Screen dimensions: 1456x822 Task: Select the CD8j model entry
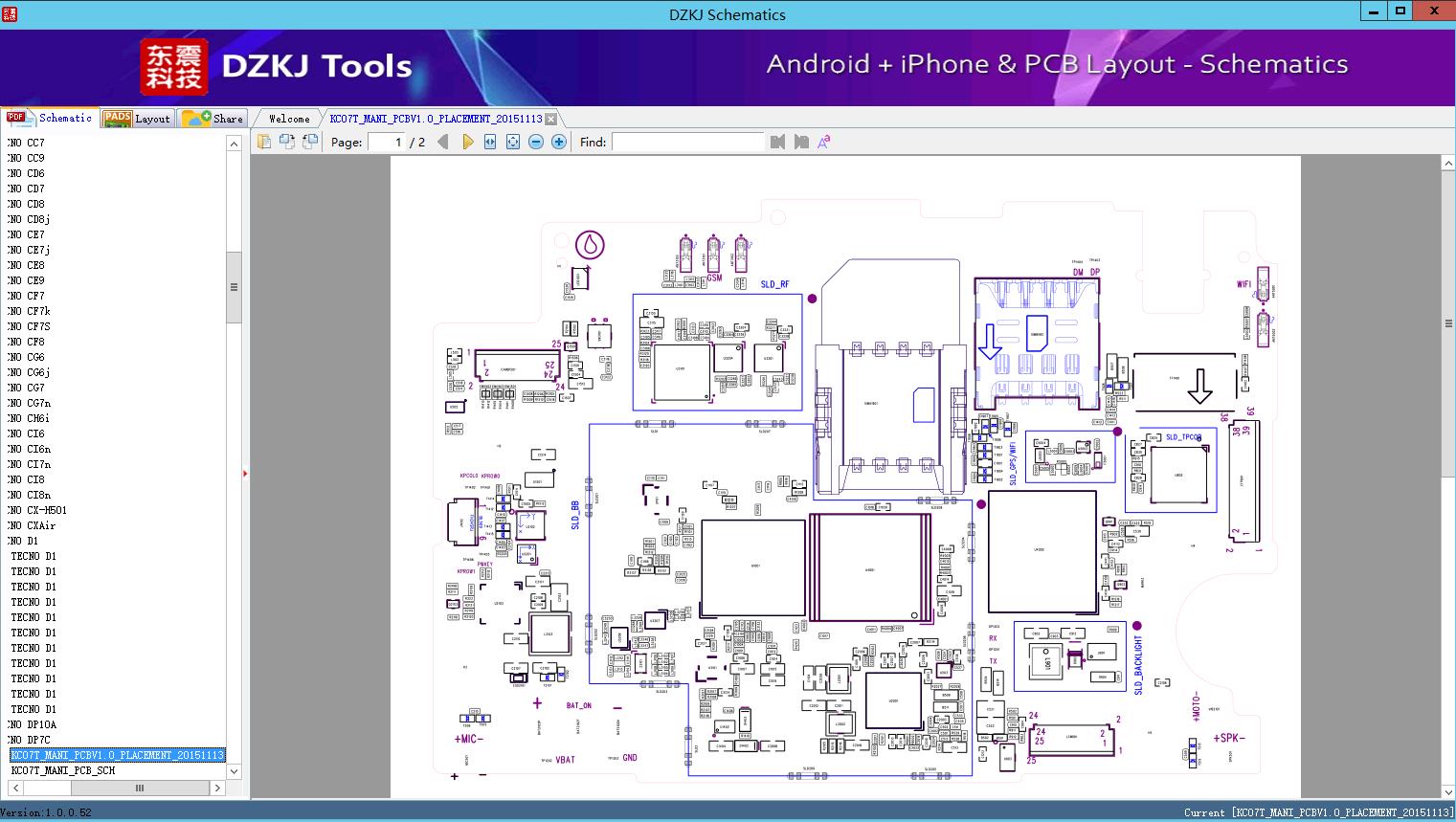(29, 219)
